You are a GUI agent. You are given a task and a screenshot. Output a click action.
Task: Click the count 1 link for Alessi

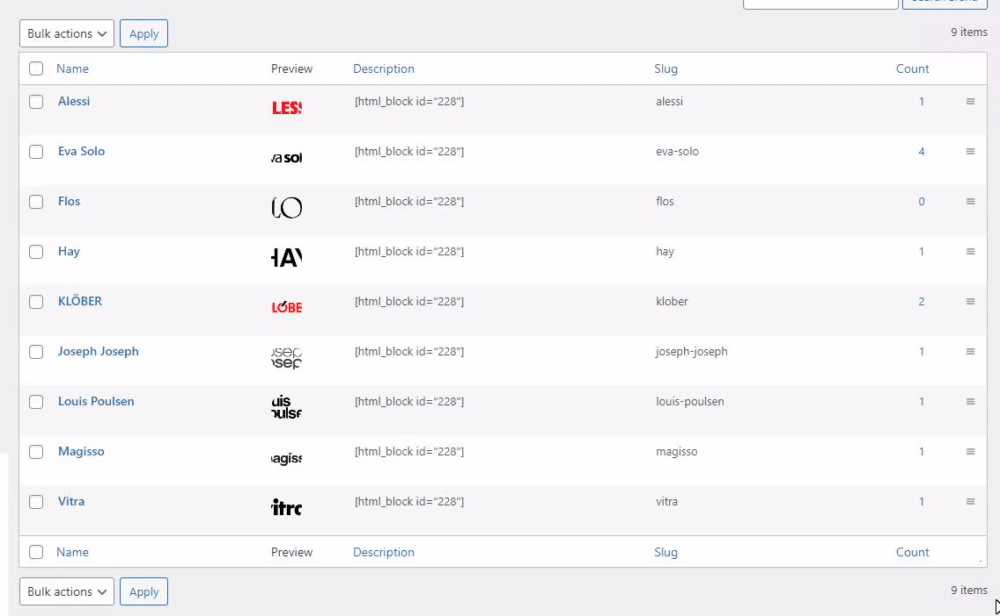tap(921, 101)
